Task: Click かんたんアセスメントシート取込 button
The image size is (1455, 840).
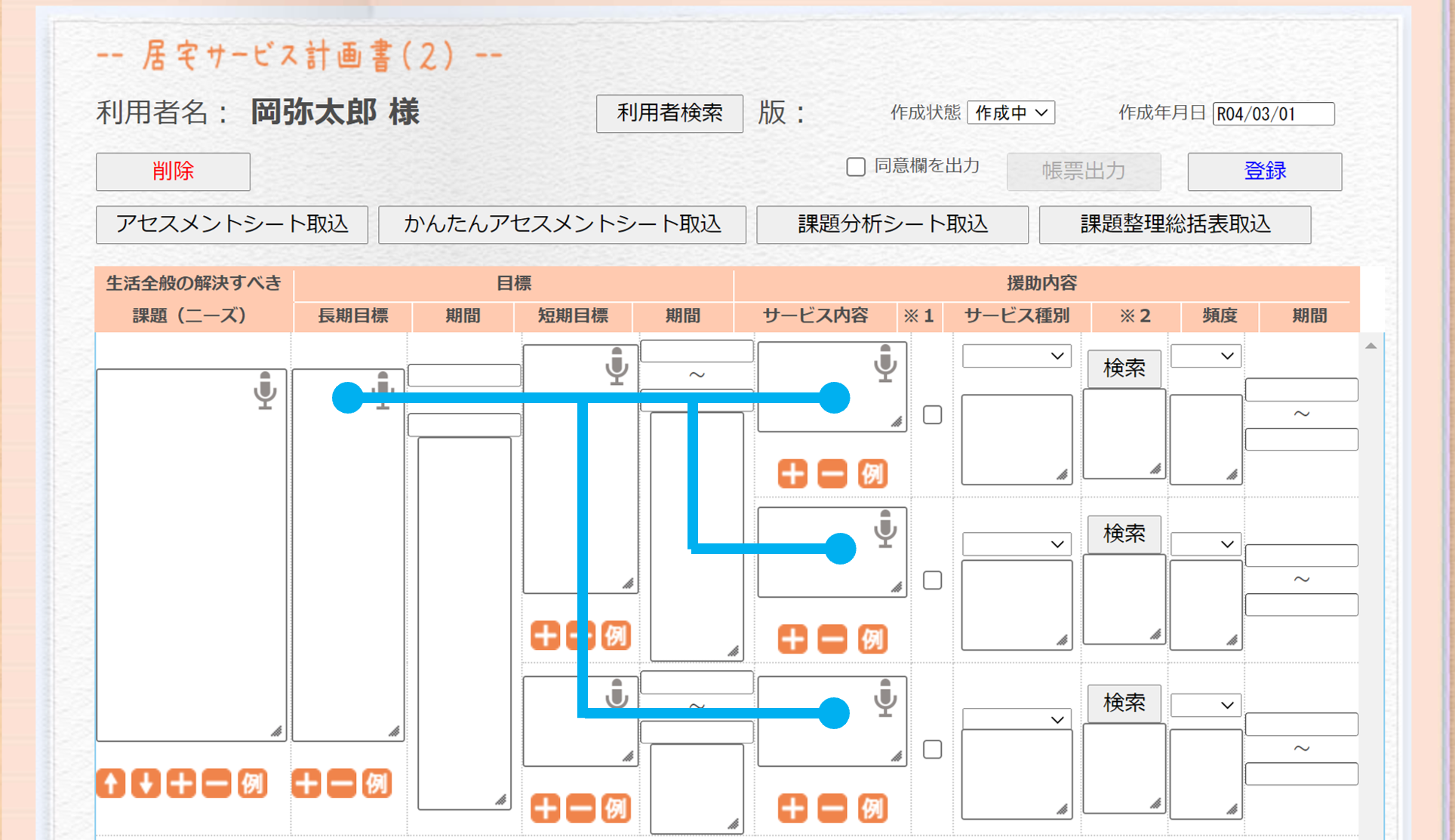Action: coord(562,225)
